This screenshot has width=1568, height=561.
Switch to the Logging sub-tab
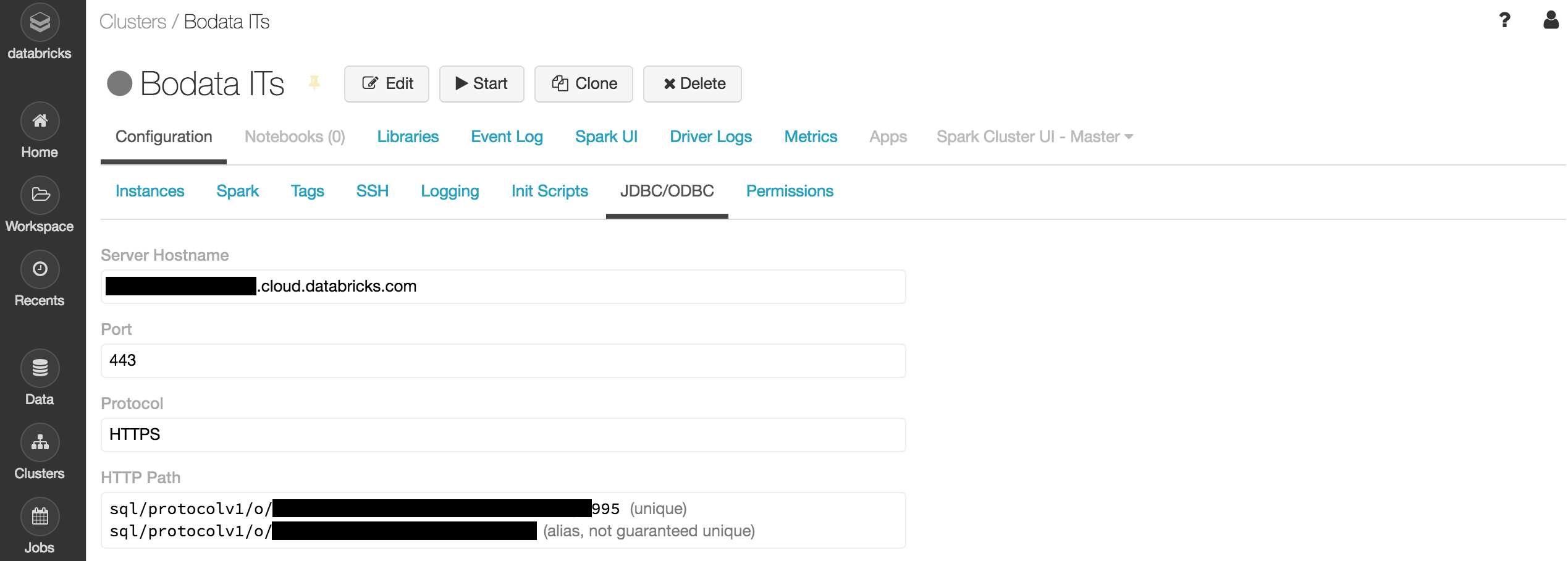450,191
